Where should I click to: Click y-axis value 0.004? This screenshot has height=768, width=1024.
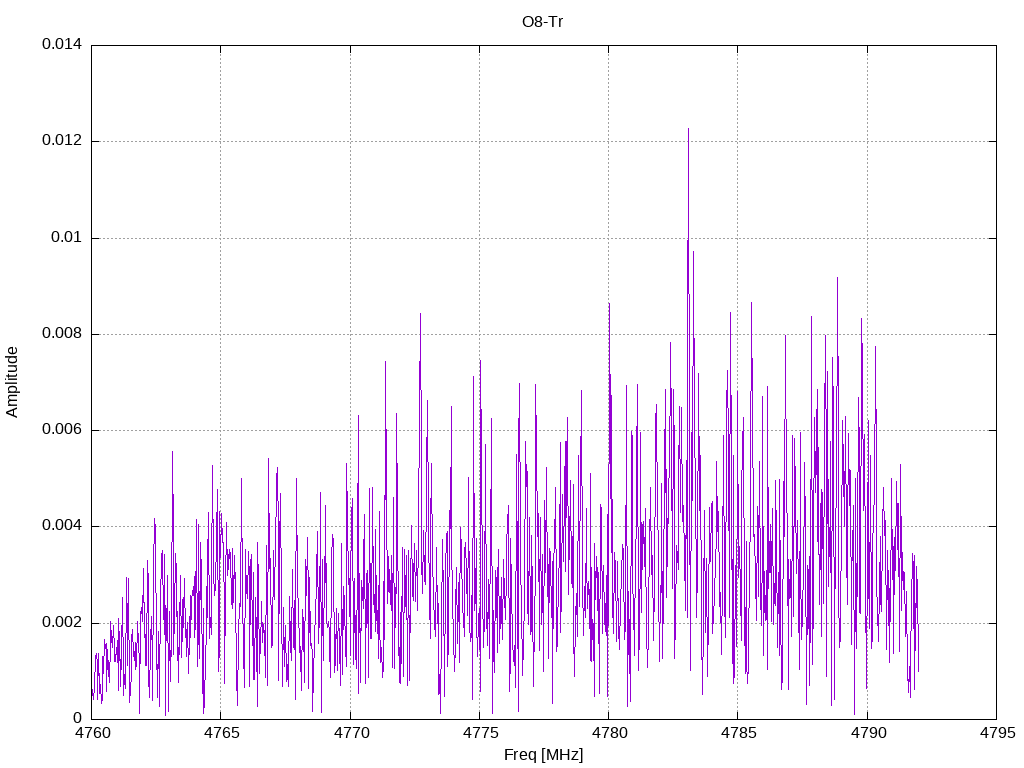click(x=62, y=526)
